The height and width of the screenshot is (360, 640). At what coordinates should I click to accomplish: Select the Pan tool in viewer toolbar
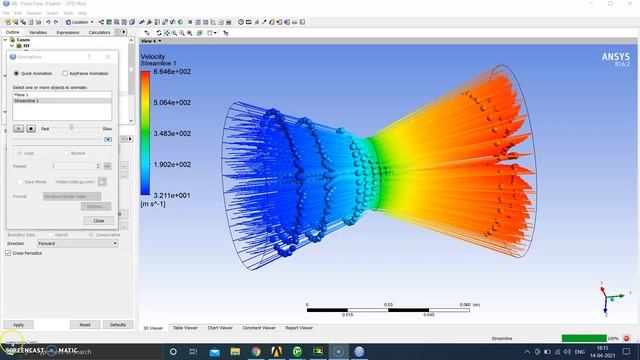(x=167, y=33)
